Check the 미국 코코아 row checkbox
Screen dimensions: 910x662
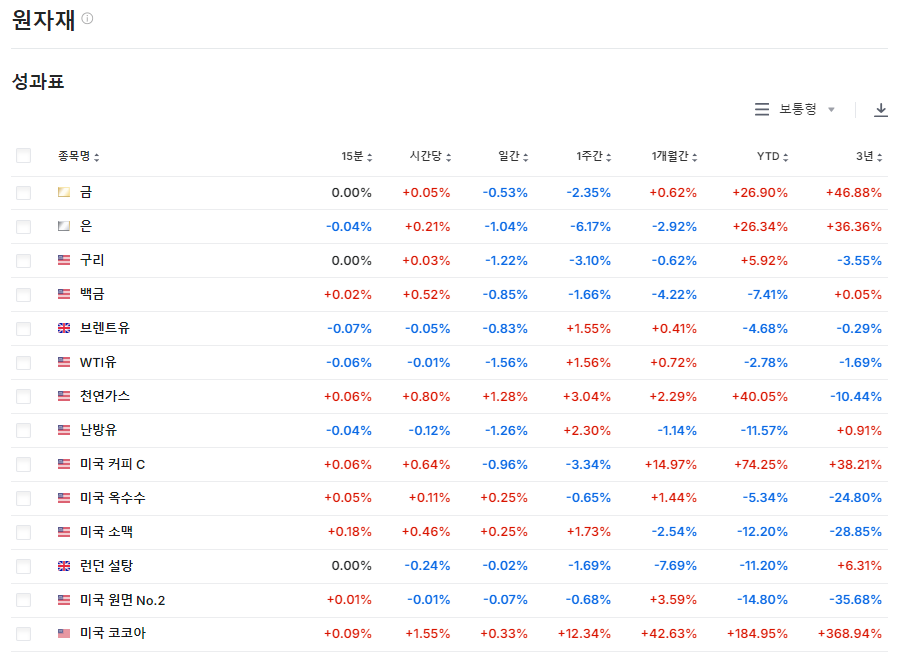(23, 634)
